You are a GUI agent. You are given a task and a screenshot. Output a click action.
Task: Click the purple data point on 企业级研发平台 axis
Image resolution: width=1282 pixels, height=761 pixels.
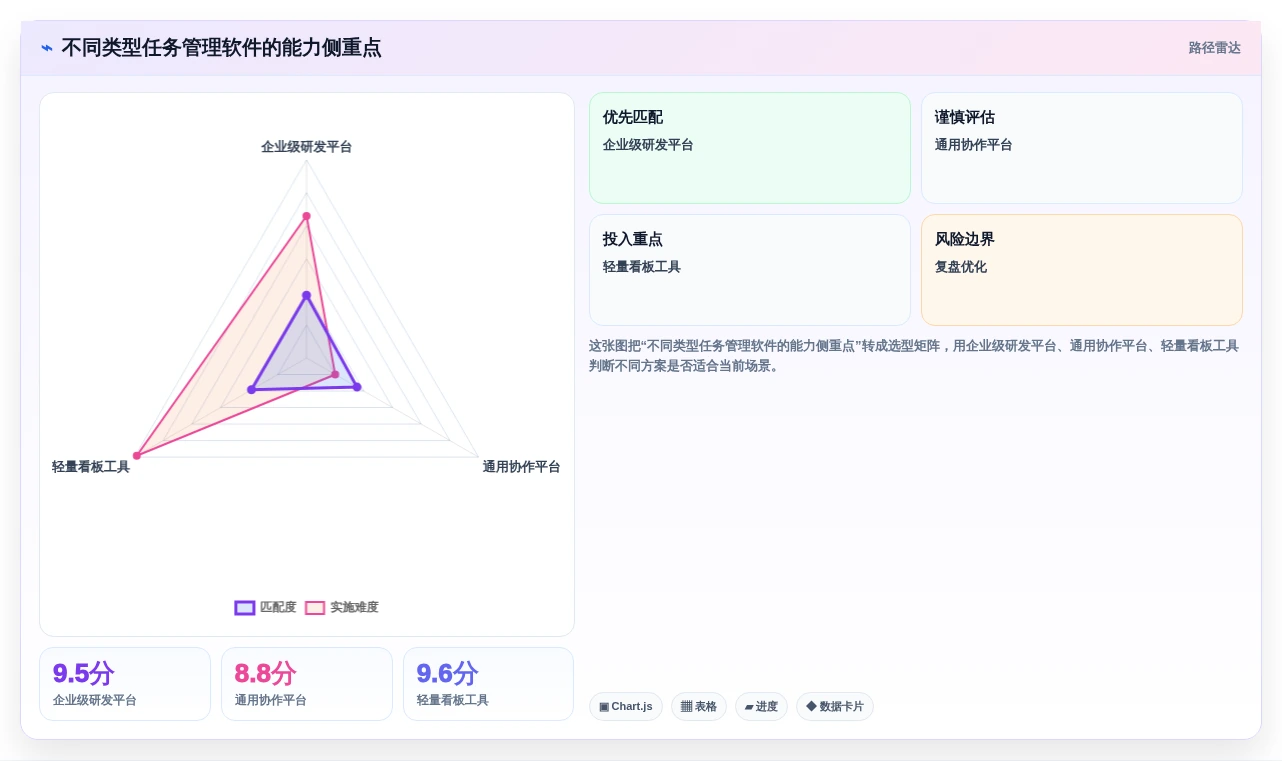point(307,295)
